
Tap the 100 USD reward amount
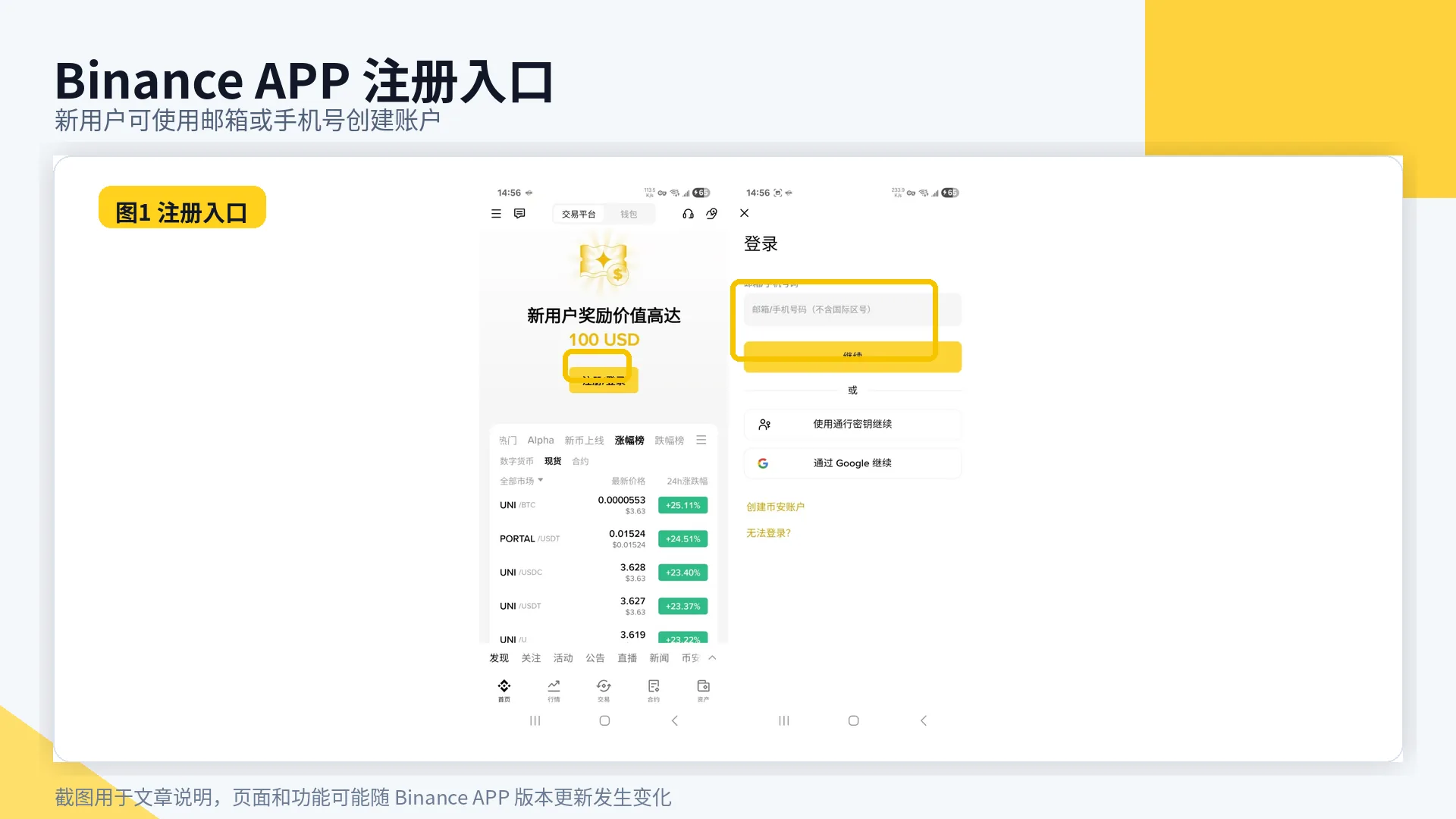click(x=604, y=340)
